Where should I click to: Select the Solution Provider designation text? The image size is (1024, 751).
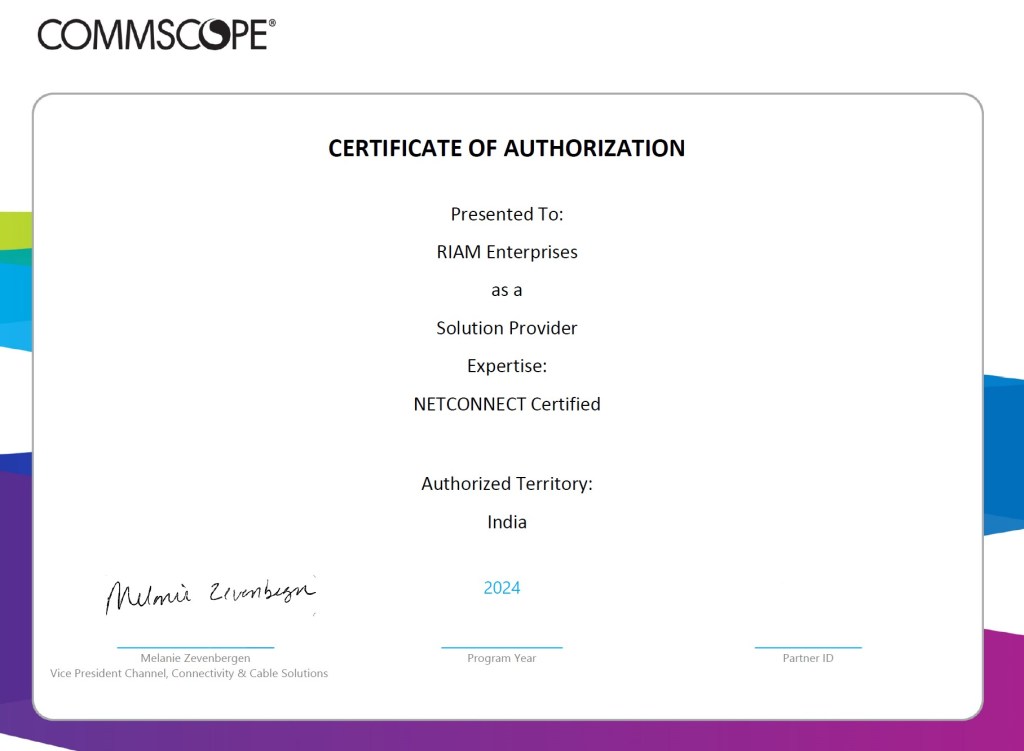506,327
